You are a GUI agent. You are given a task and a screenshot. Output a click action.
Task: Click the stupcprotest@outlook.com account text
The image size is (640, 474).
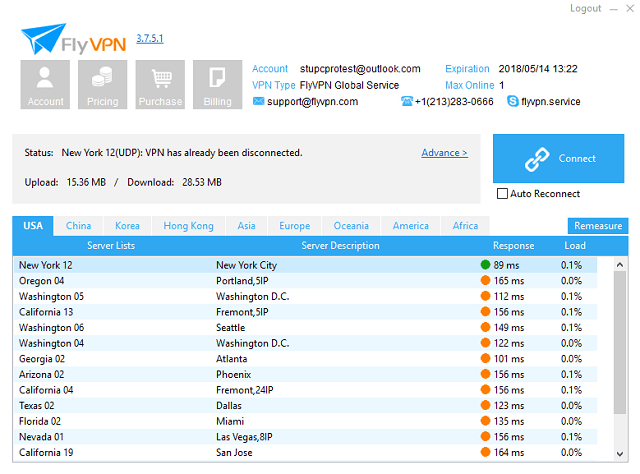click(x=360, y=69)
